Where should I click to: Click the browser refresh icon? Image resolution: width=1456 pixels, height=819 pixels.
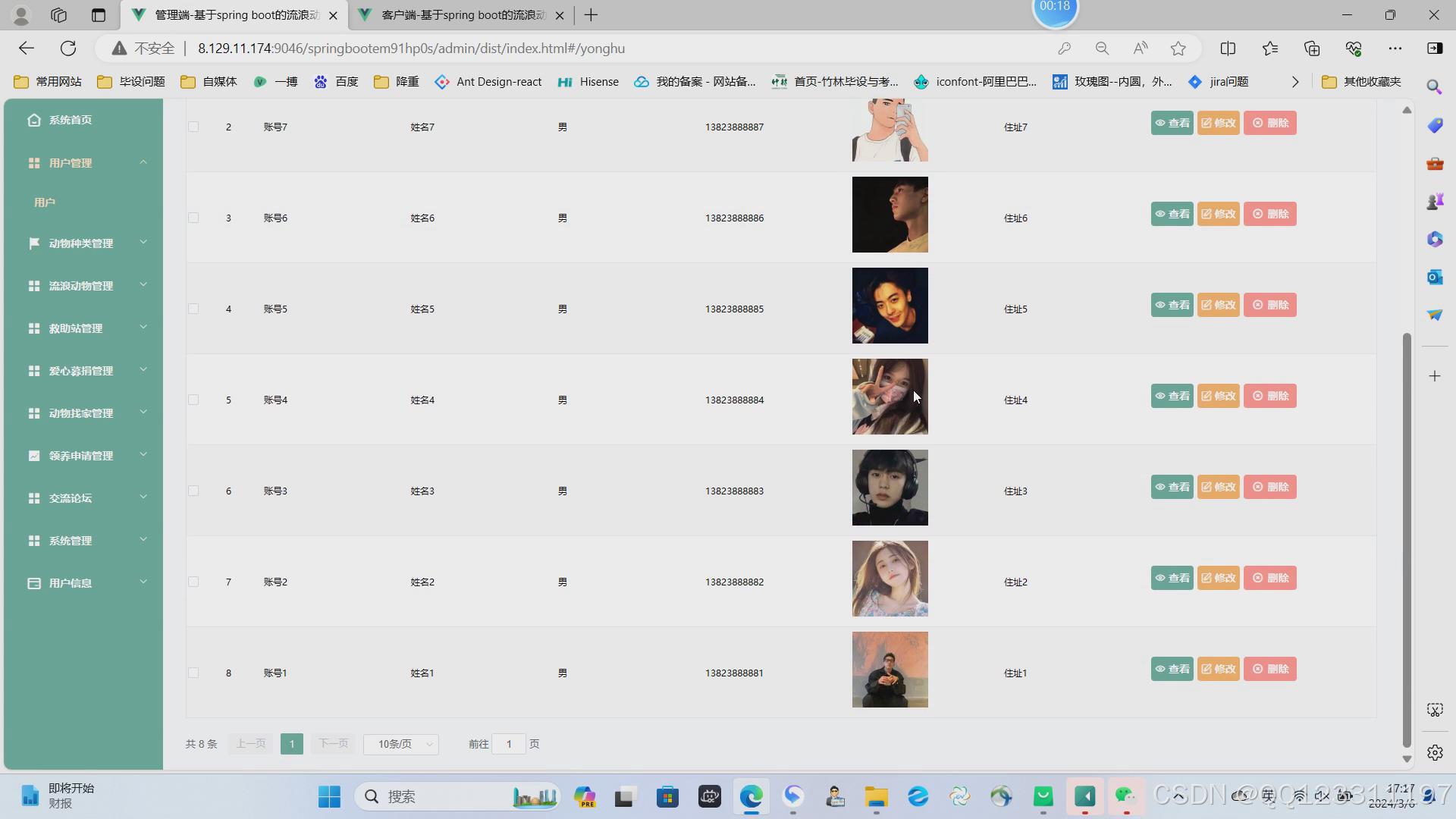click(68, 49)
